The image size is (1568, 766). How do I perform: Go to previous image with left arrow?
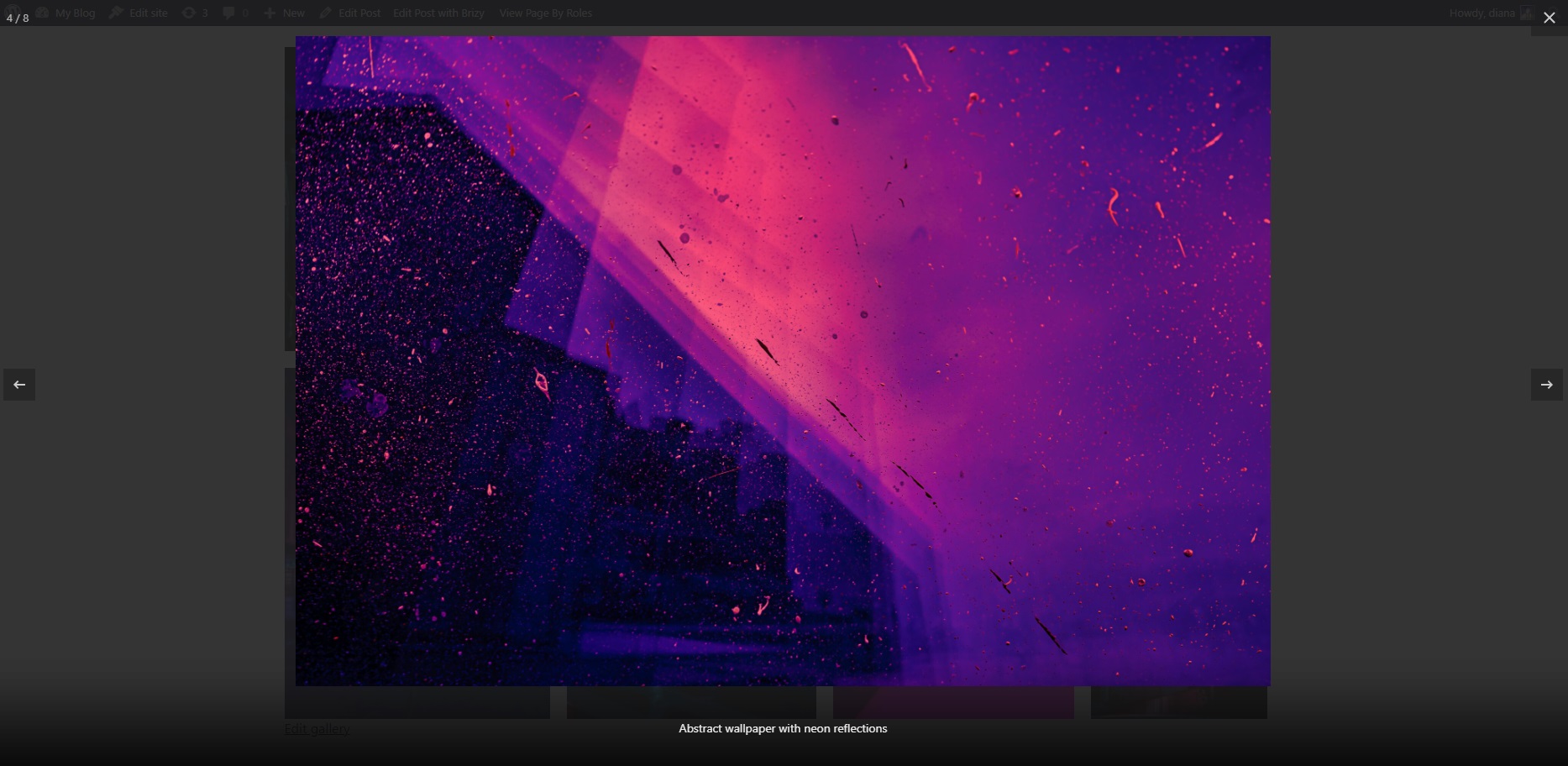tap(19, 385)
